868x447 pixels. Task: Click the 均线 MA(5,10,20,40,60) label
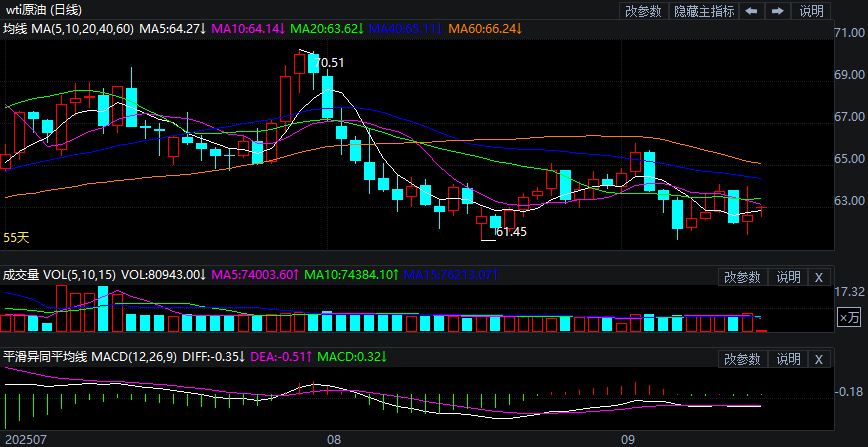pyautogui.click(x=68, y=29)
